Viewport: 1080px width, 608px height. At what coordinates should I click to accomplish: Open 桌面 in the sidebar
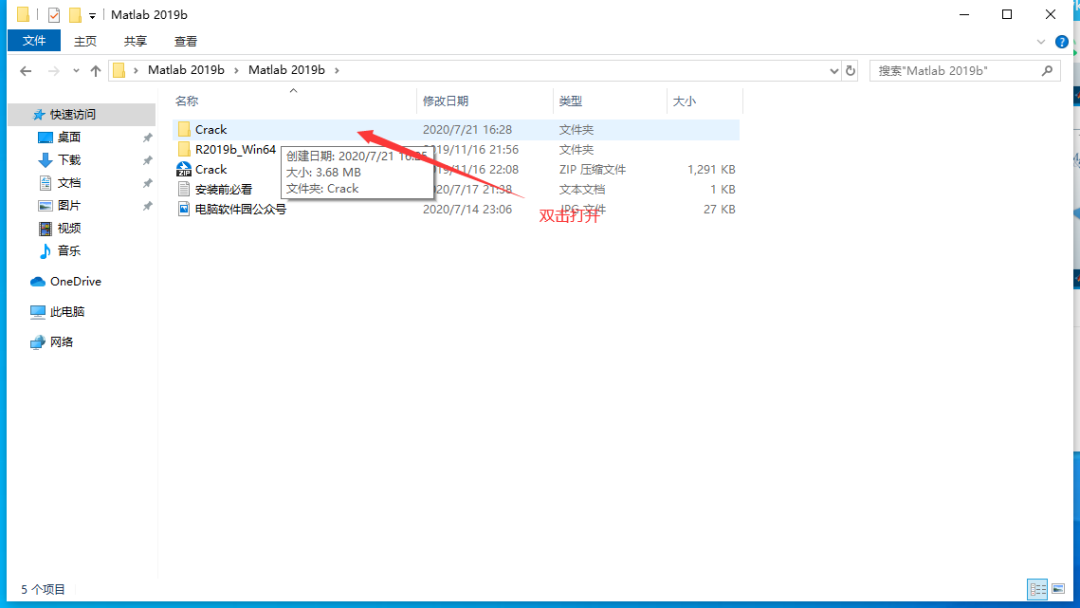point(69,137)
